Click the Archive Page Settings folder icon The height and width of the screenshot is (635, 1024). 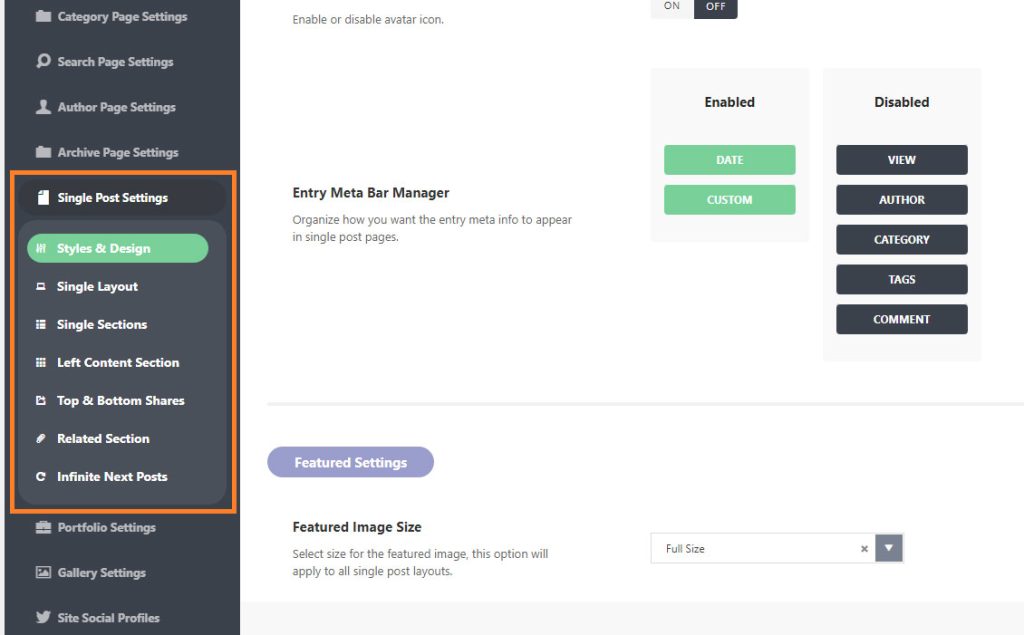pos(43,152)
